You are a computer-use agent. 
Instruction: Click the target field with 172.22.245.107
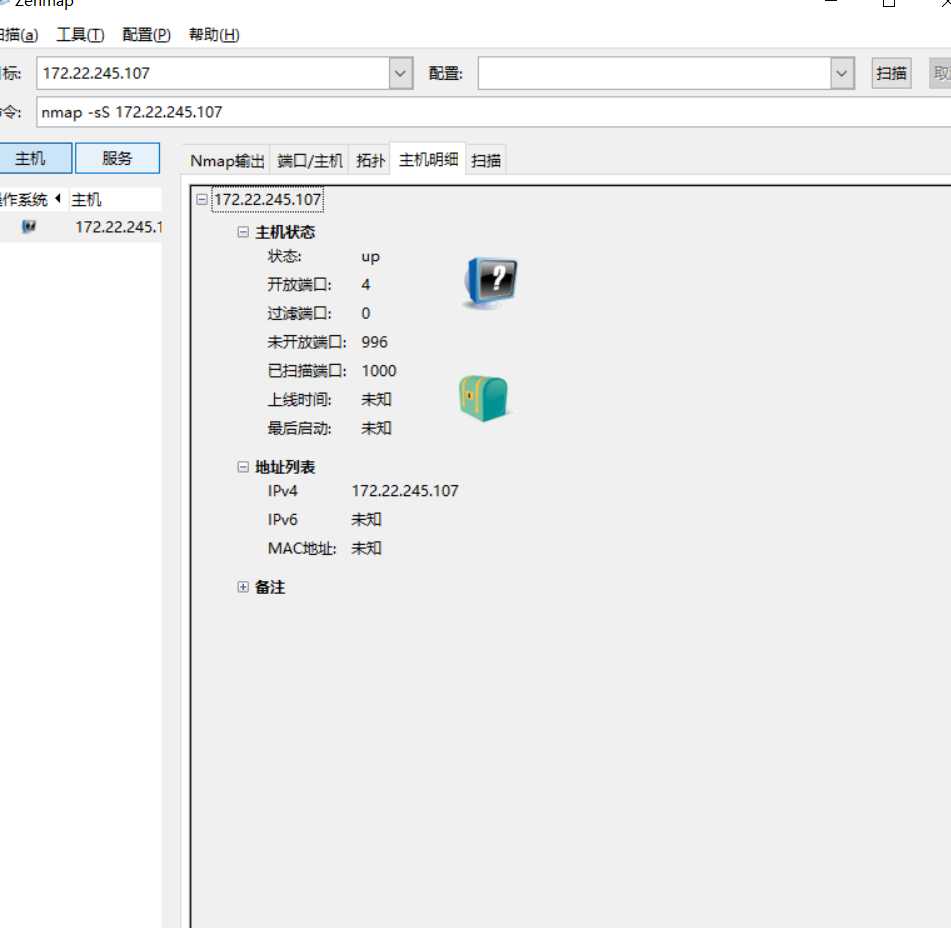click(213, 73)
